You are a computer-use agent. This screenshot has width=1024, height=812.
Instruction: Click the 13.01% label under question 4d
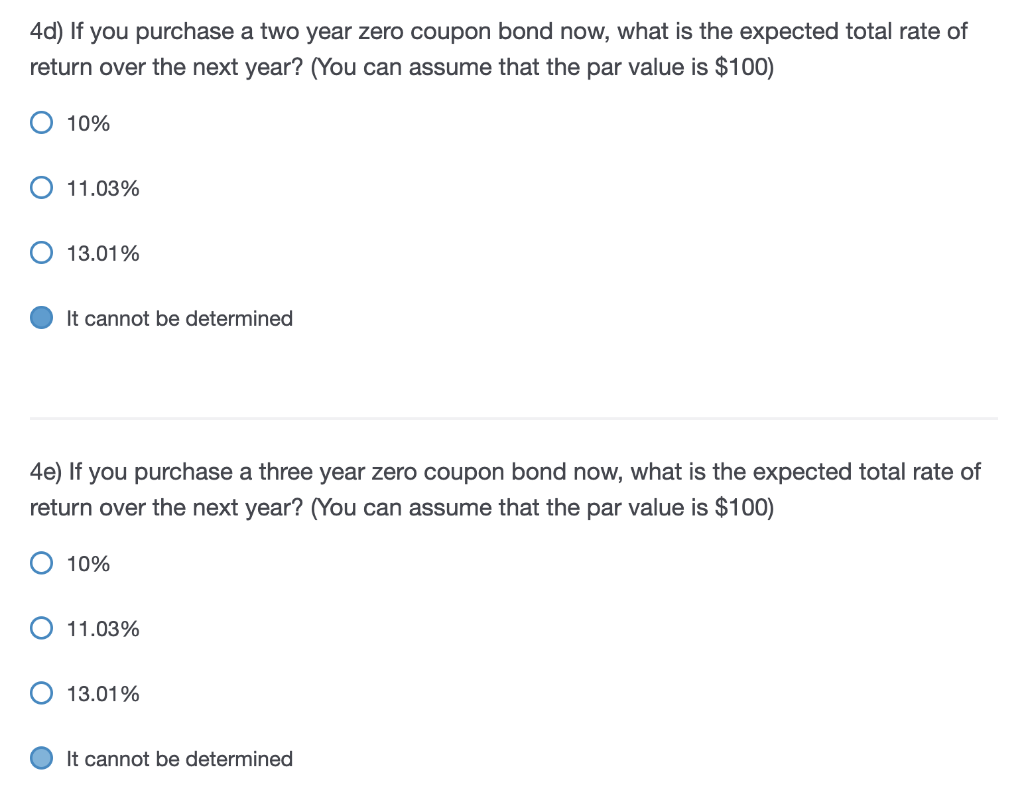[102, 253]
